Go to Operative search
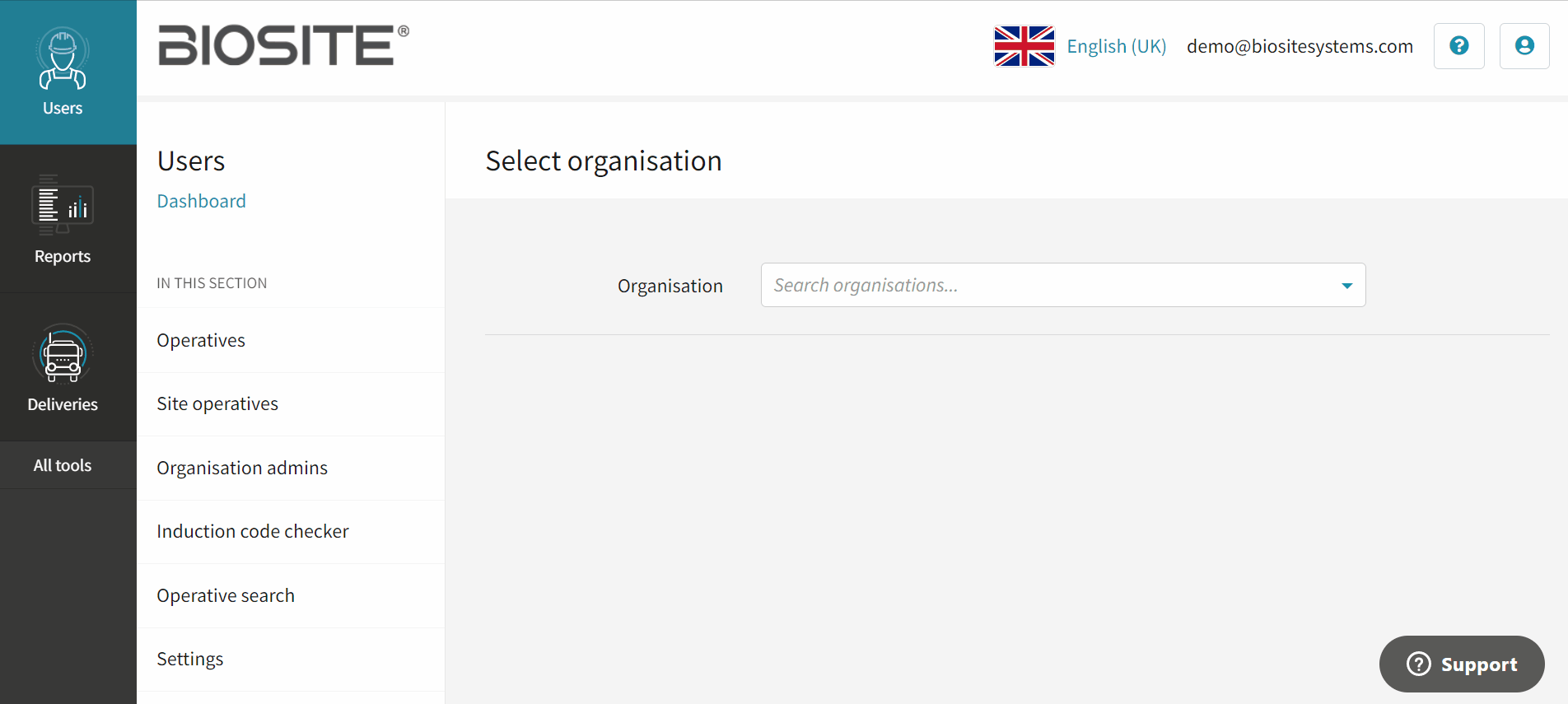 pos(226,595)
